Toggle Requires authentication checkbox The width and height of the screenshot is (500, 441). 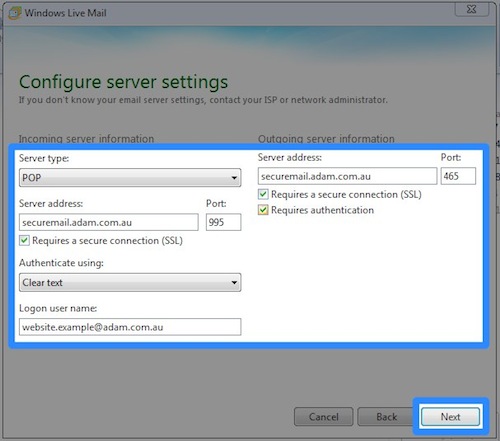[263, 210]
